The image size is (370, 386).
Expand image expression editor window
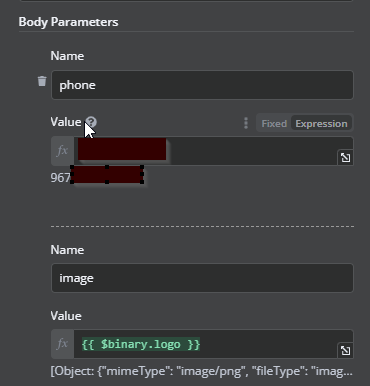tap(345, 350)
